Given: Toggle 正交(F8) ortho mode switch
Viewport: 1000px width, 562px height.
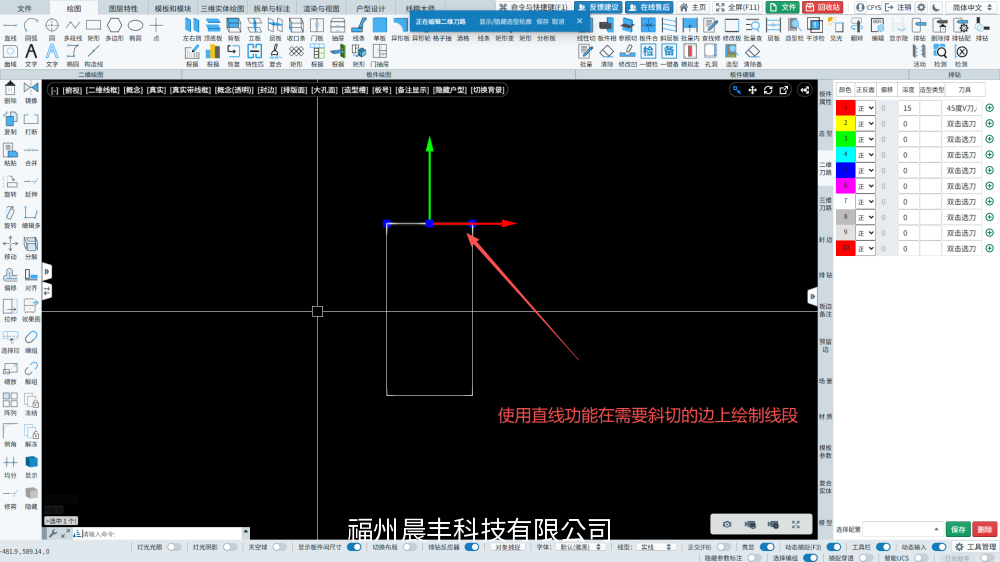Looking at the screenshot, I should point(723,547).
